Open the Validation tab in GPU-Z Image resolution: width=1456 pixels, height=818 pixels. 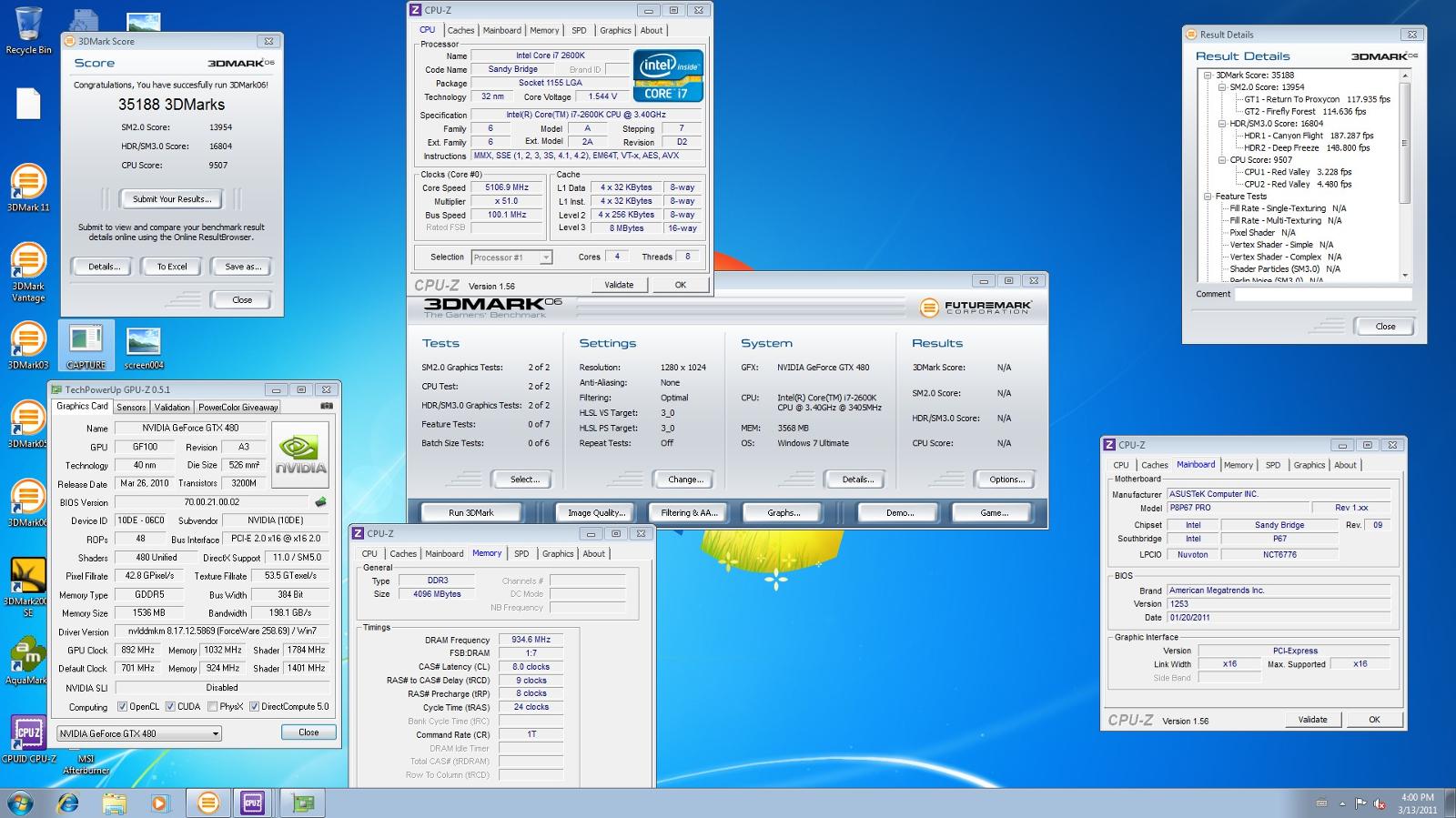pyautogui.click(x=172, y=408)
